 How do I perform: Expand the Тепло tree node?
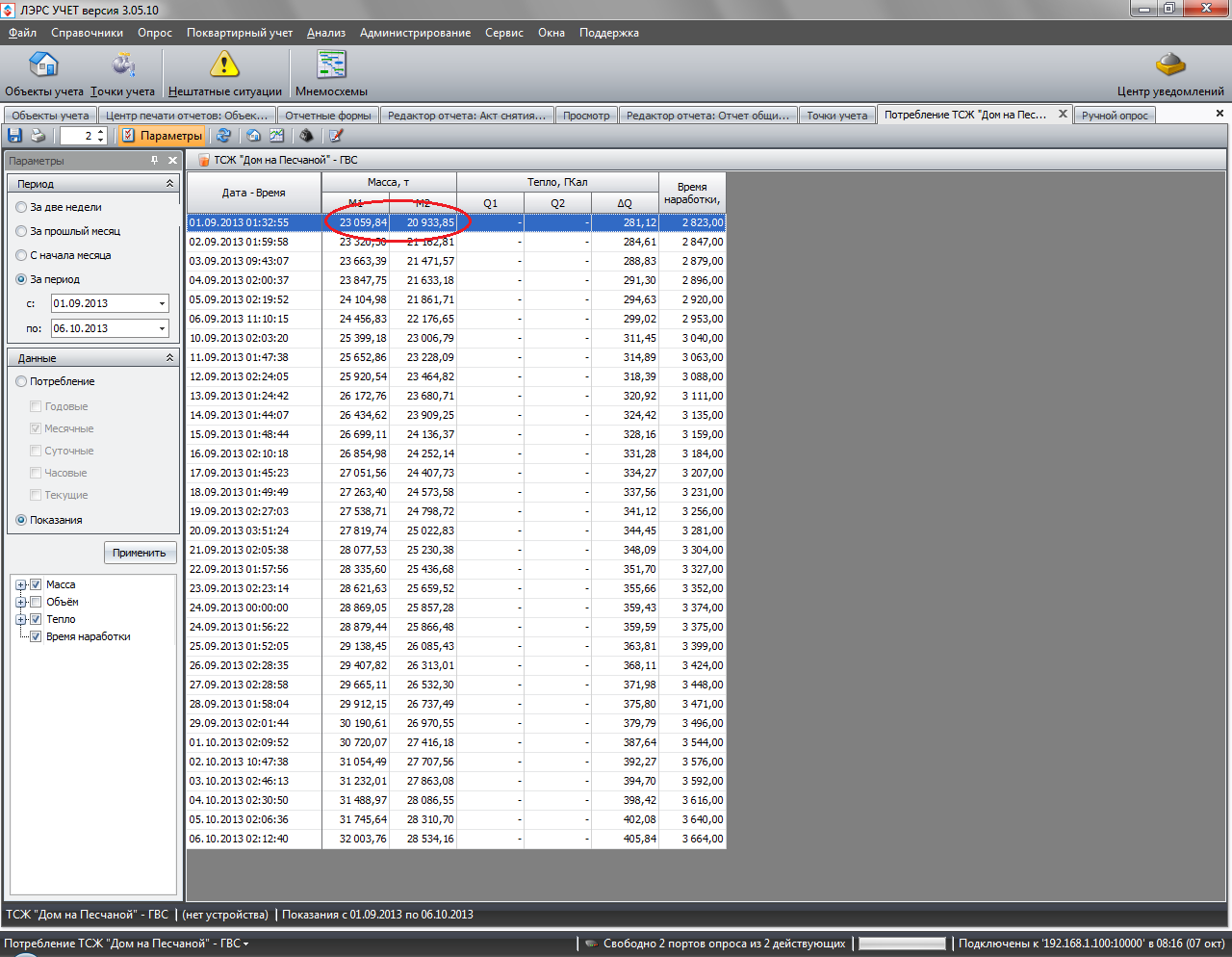point(21,619)
